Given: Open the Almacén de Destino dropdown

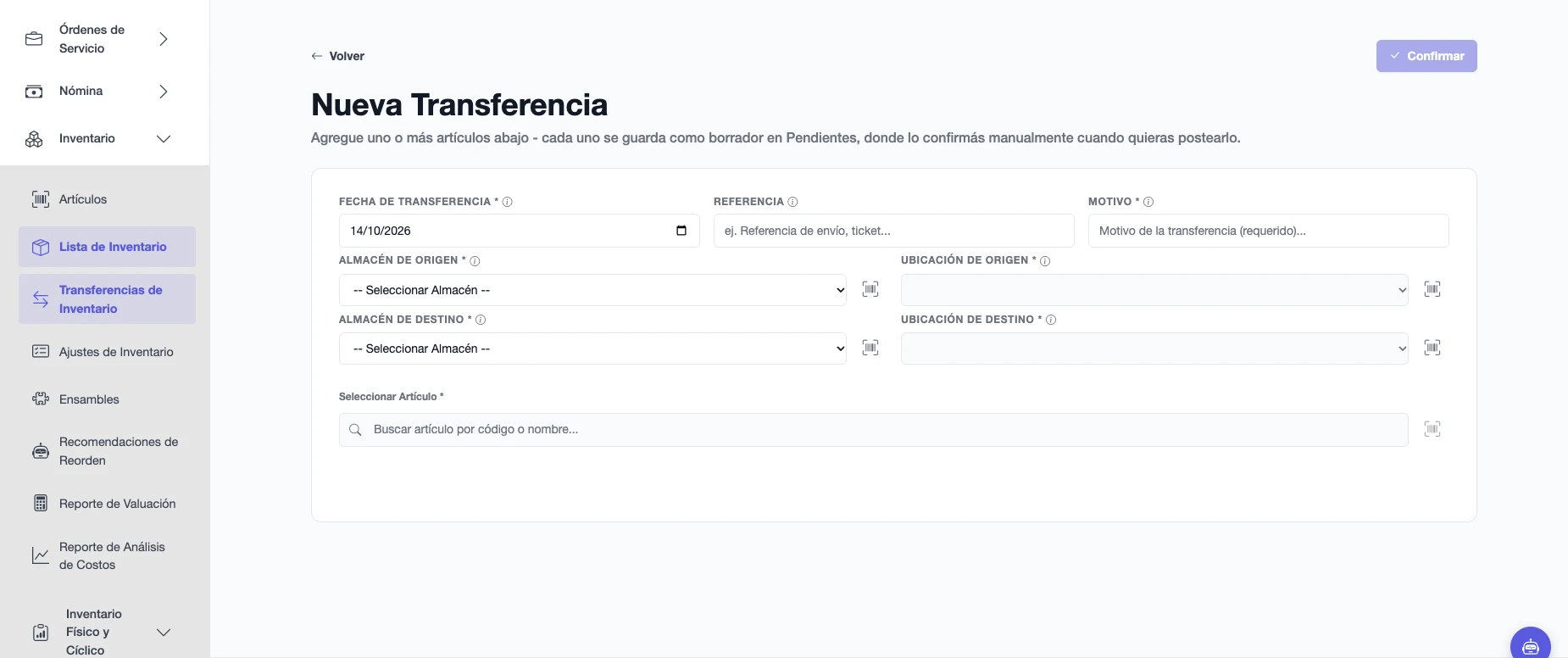Looking at the screenshot, I should click(x=592, y=349).
